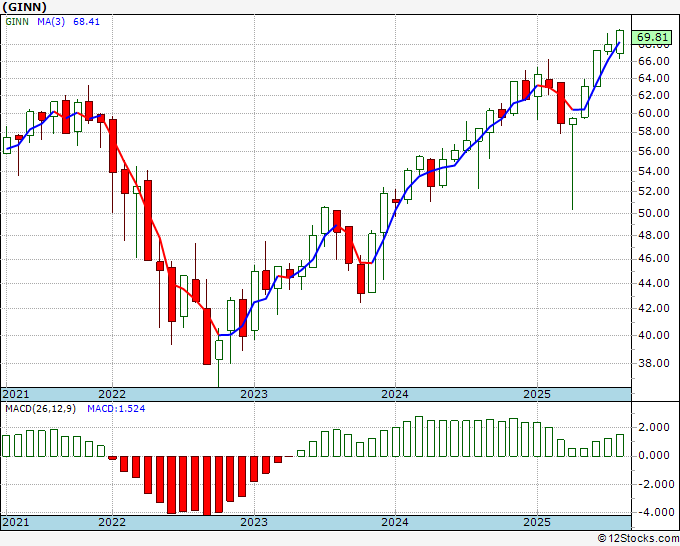Click the 42.00 price axis label
The image size is (680, 546).
tap(654, 308)
